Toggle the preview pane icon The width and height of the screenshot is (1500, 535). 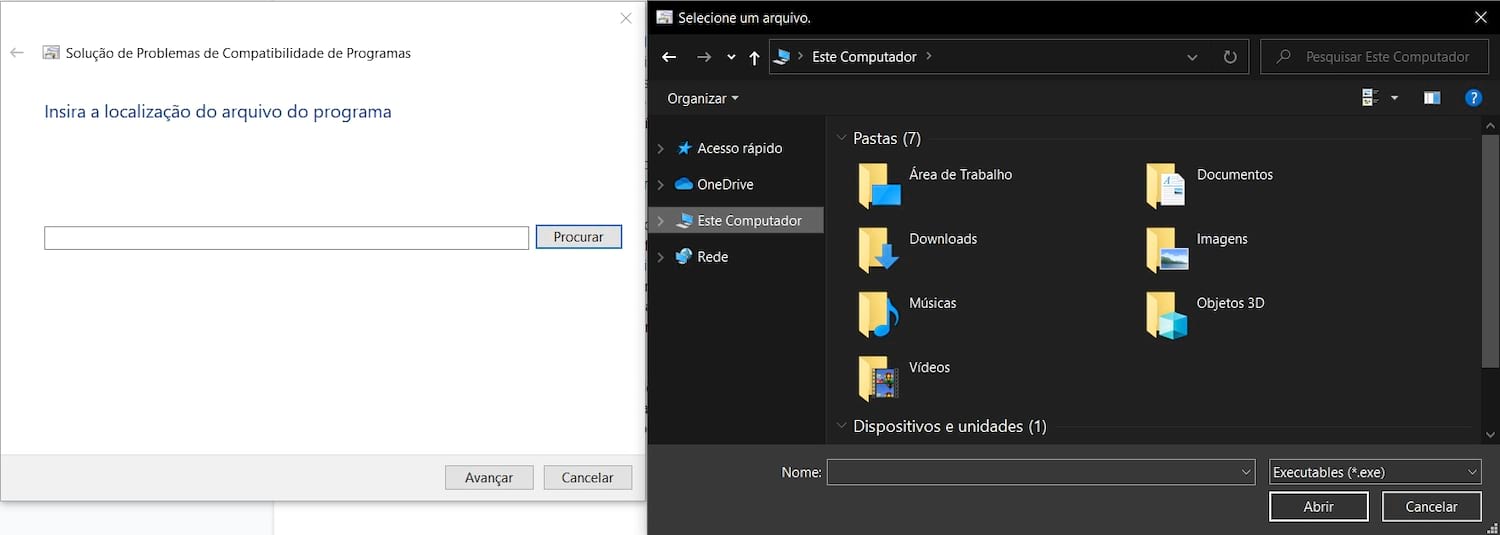tap(1432, 98)
